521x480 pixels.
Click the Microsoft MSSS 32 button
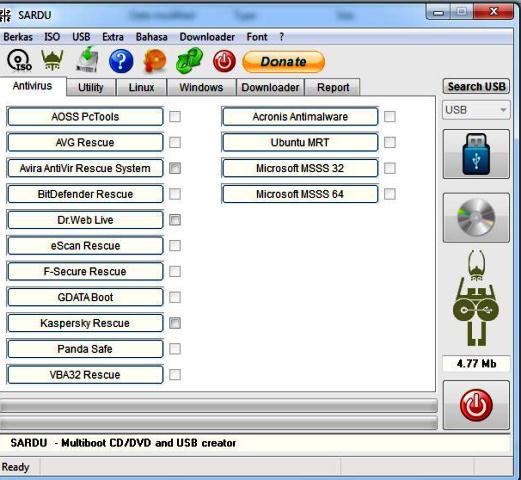[300, 168]
